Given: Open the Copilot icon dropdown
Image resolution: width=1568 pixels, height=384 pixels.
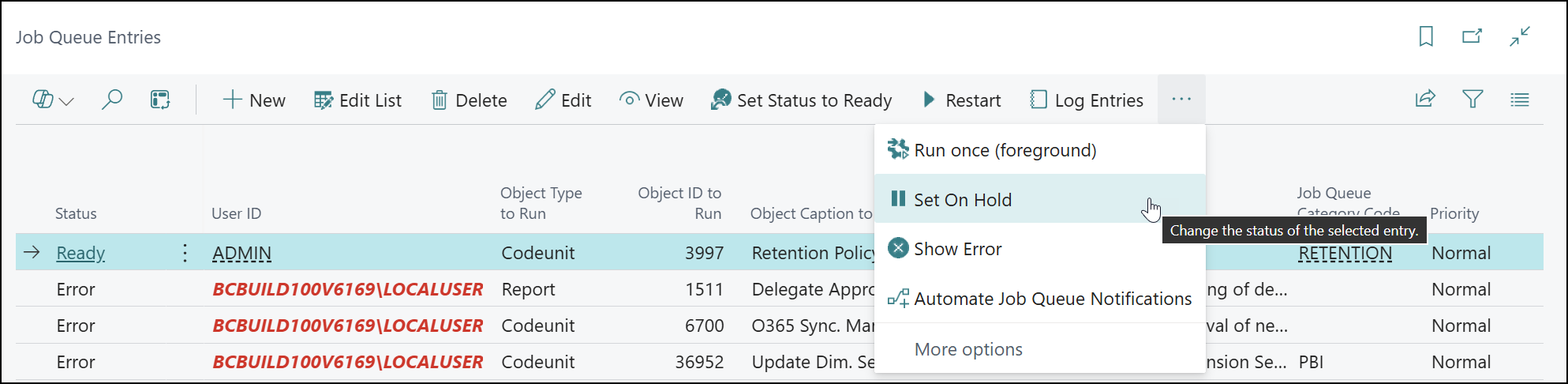Looking at the screenshot, I should point(53,100).
